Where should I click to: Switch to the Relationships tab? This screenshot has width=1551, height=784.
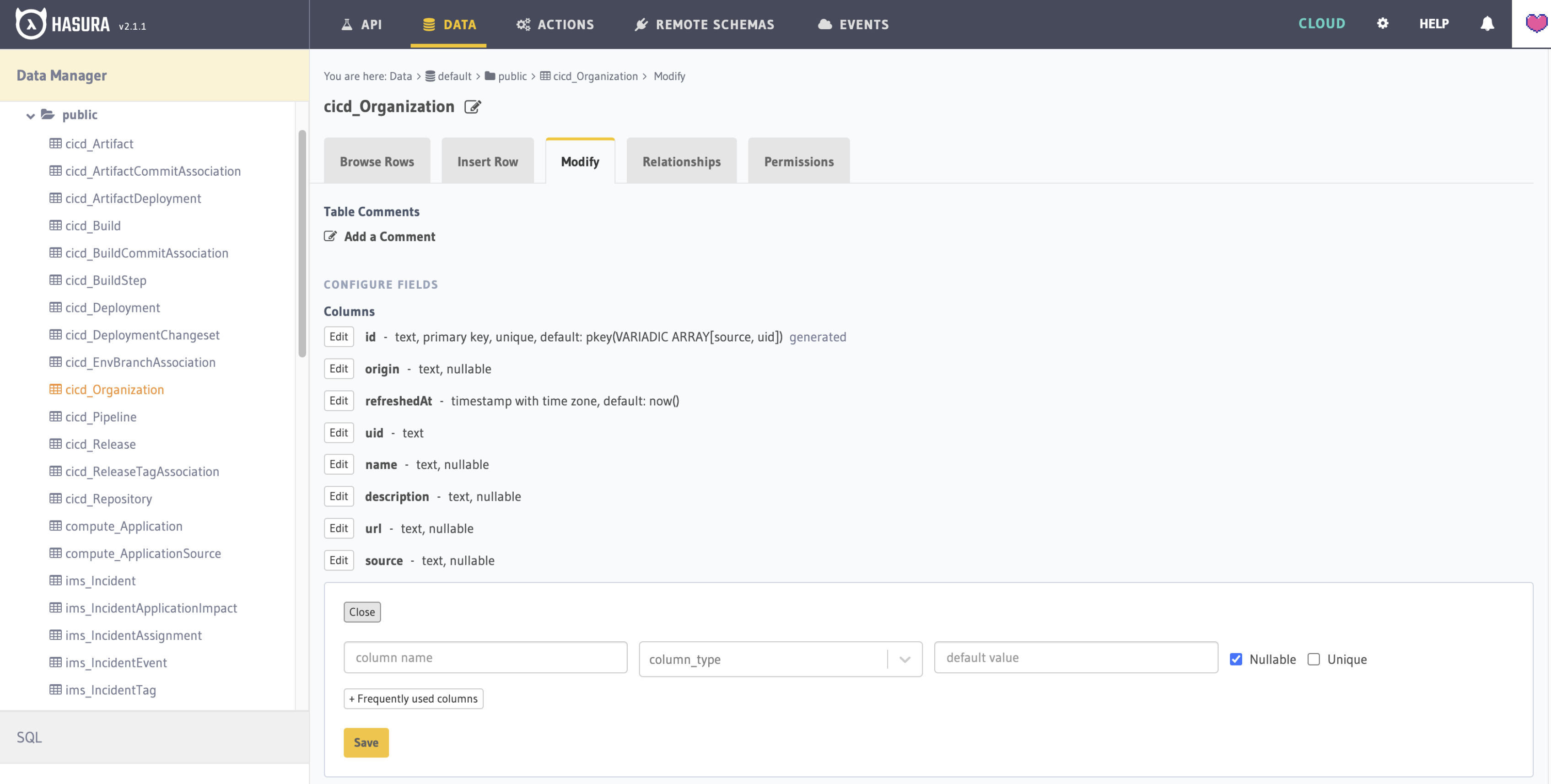click(681, 161)
